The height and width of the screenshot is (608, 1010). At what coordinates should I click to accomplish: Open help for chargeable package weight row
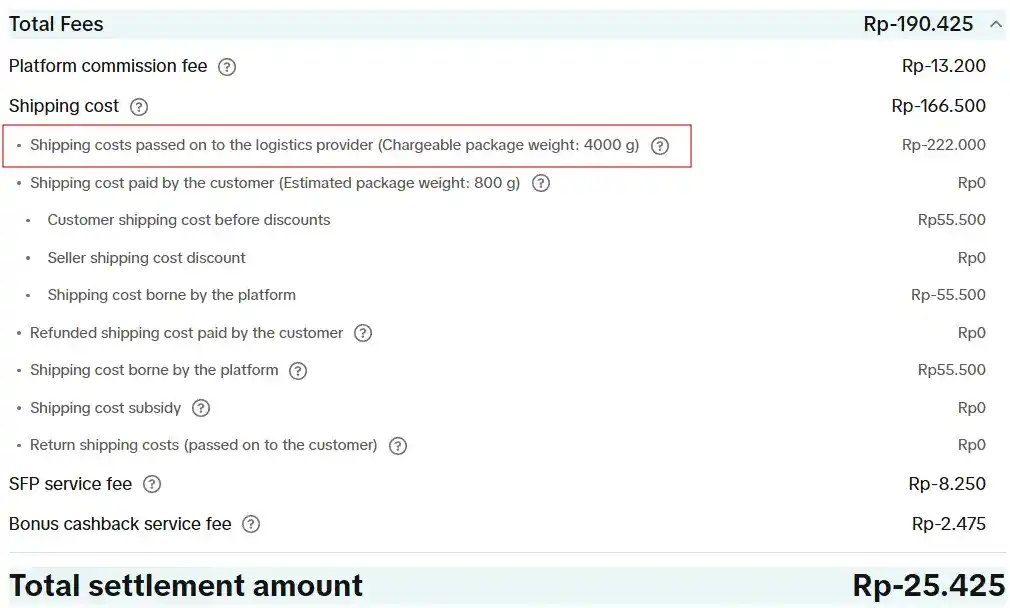pyautogui.click(x=659, y=146)
